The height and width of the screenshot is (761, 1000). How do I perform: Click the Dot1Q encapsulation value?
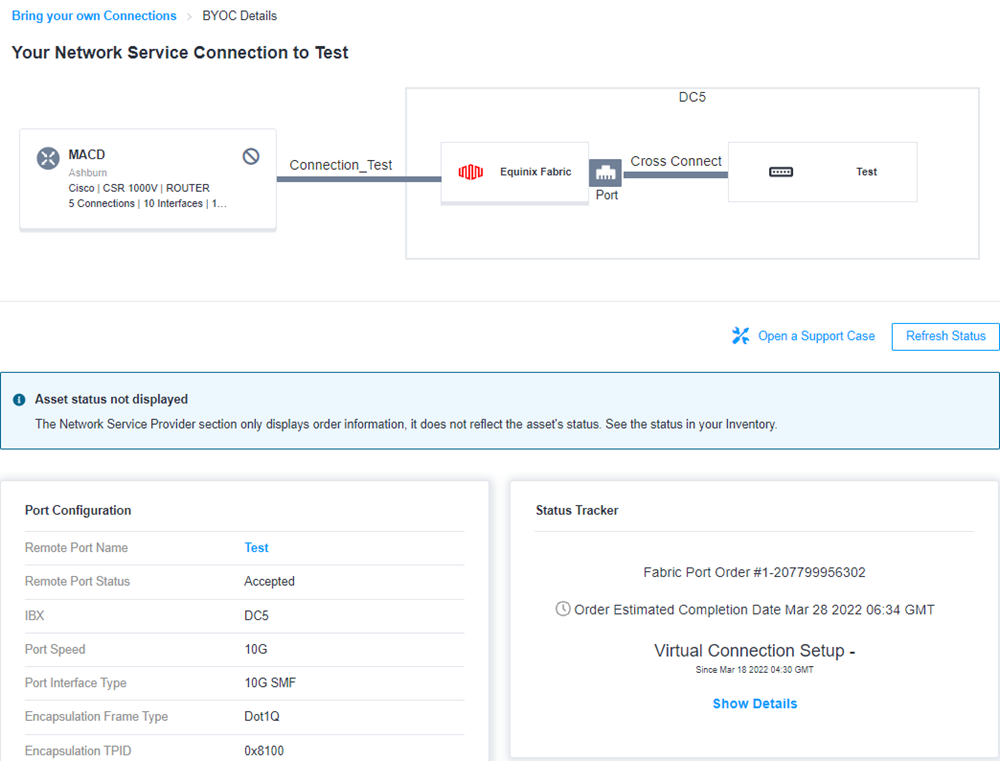coord(261,716)
